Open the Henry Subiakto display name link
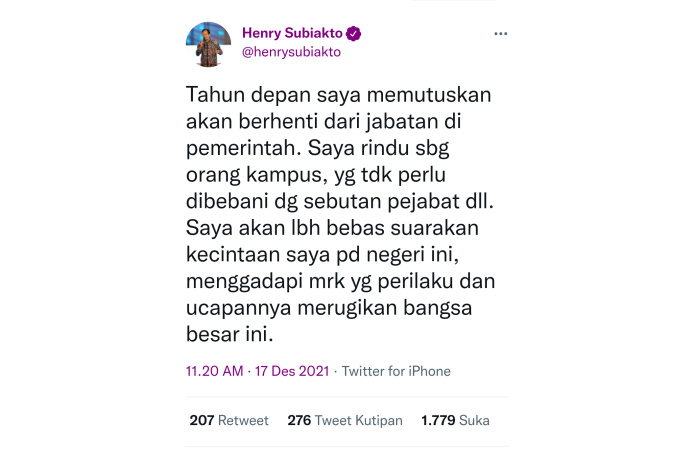Image resolution: width=695 pixels, height=450 pixels. 292,33
